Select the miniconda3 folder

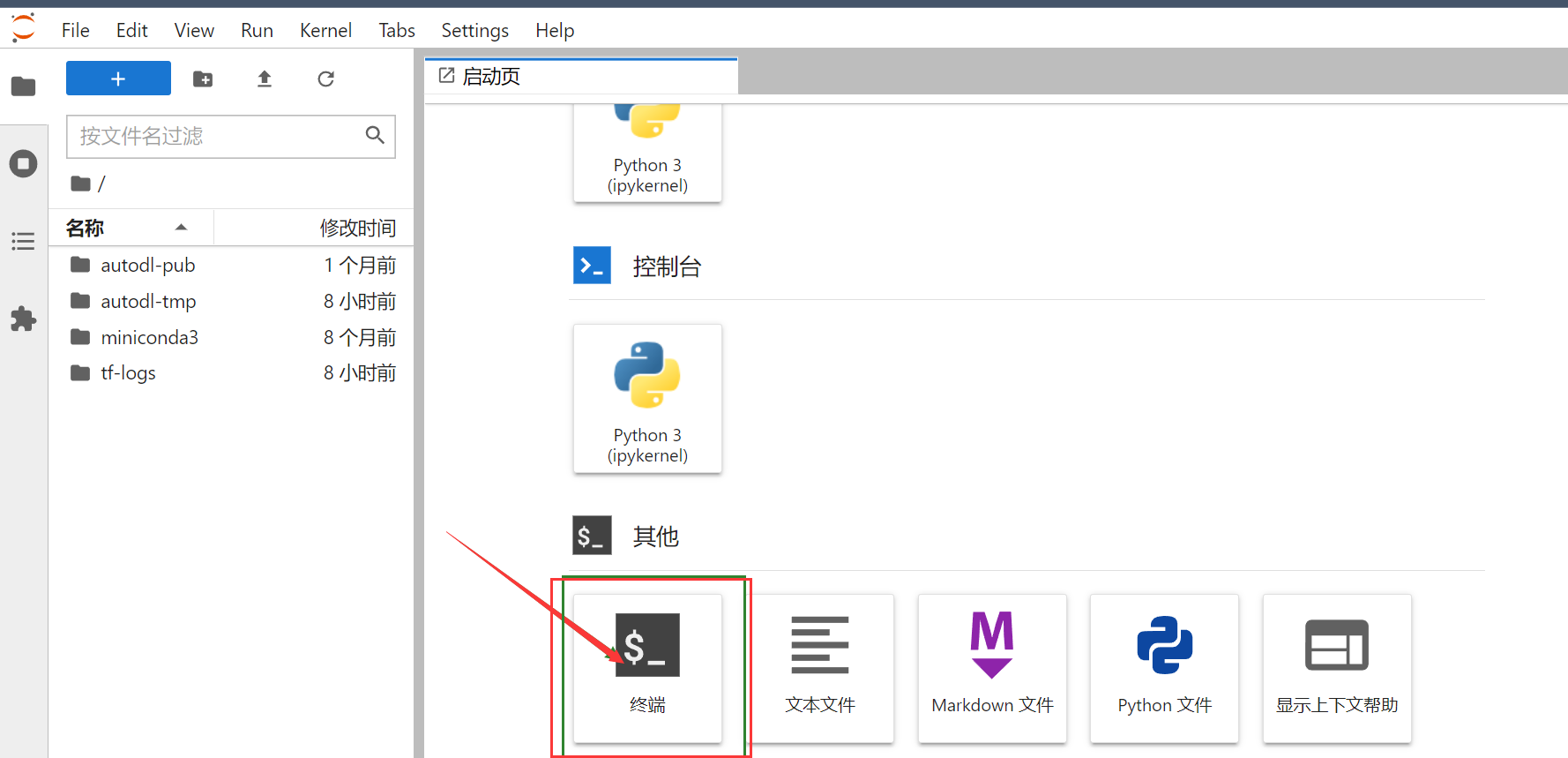click(231, 337)
